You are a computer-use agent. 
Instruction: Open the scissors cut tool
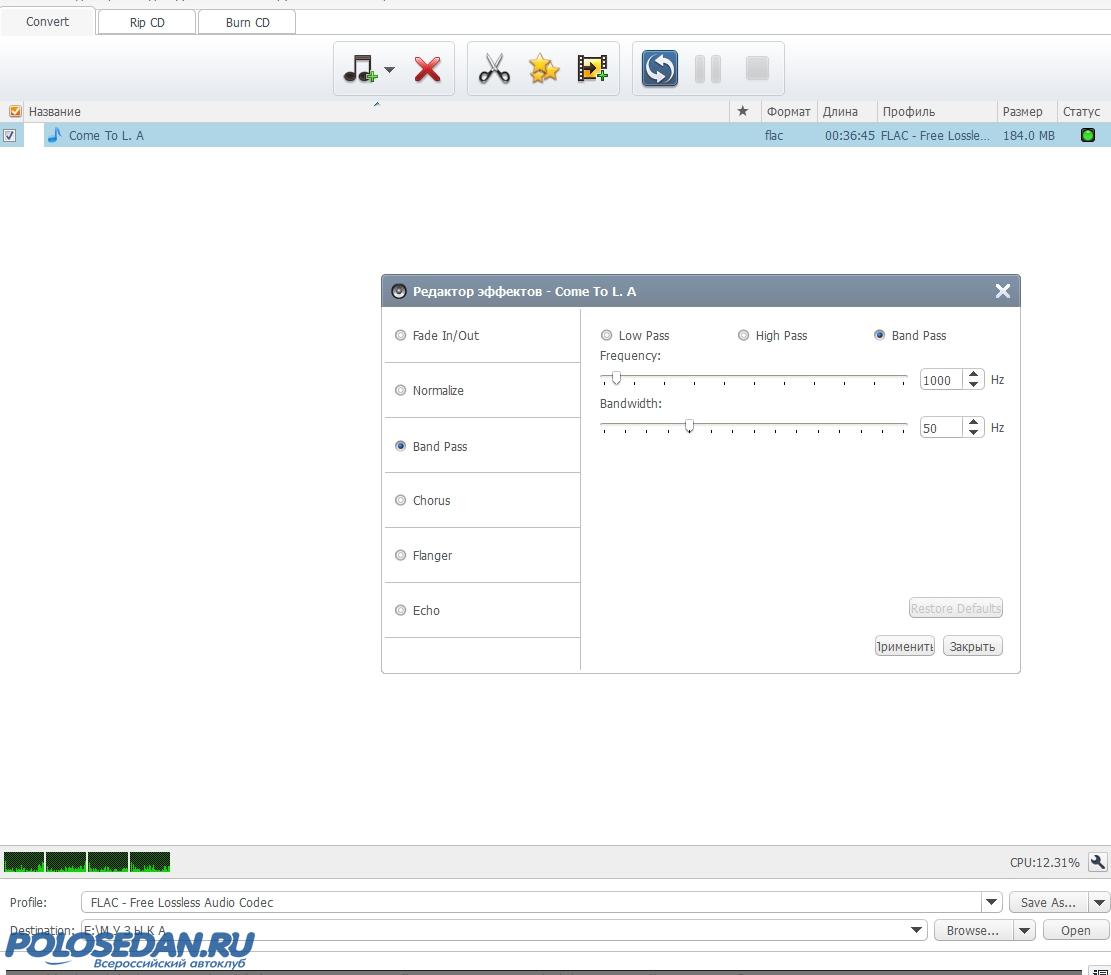[494, 69]
